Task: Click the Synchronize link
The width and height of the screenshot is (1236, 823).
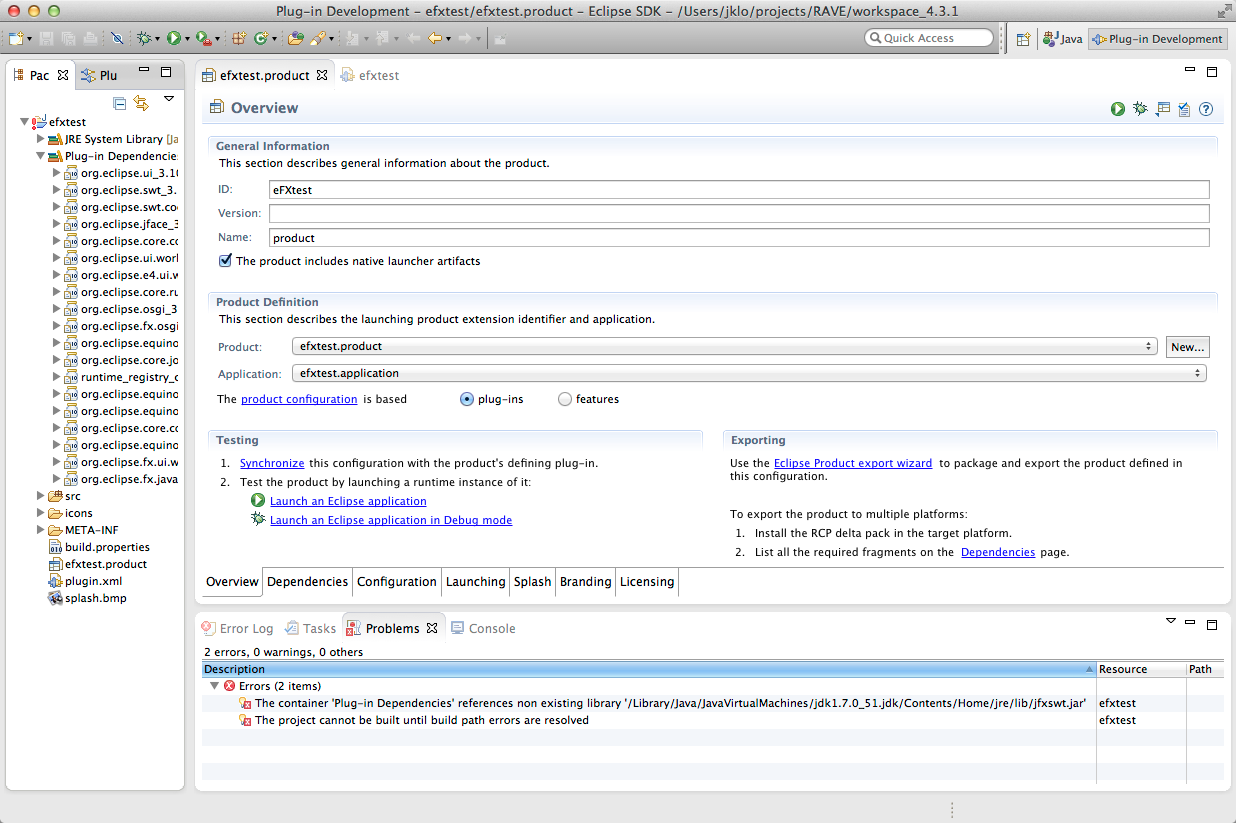Action: [272, 463]
